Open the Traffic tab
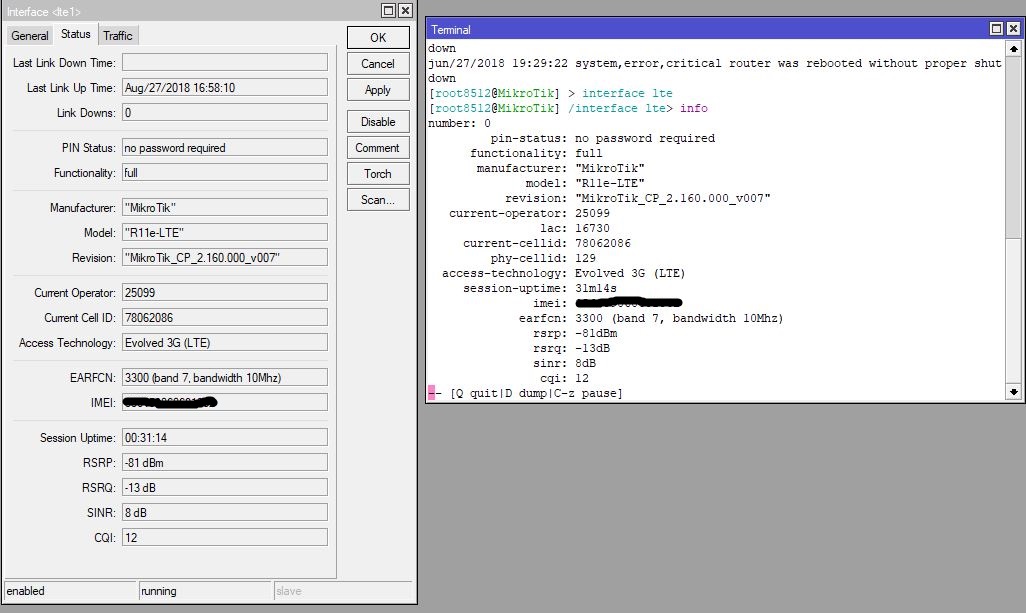This screenshot has height=613, width=1026. (118, 36)
